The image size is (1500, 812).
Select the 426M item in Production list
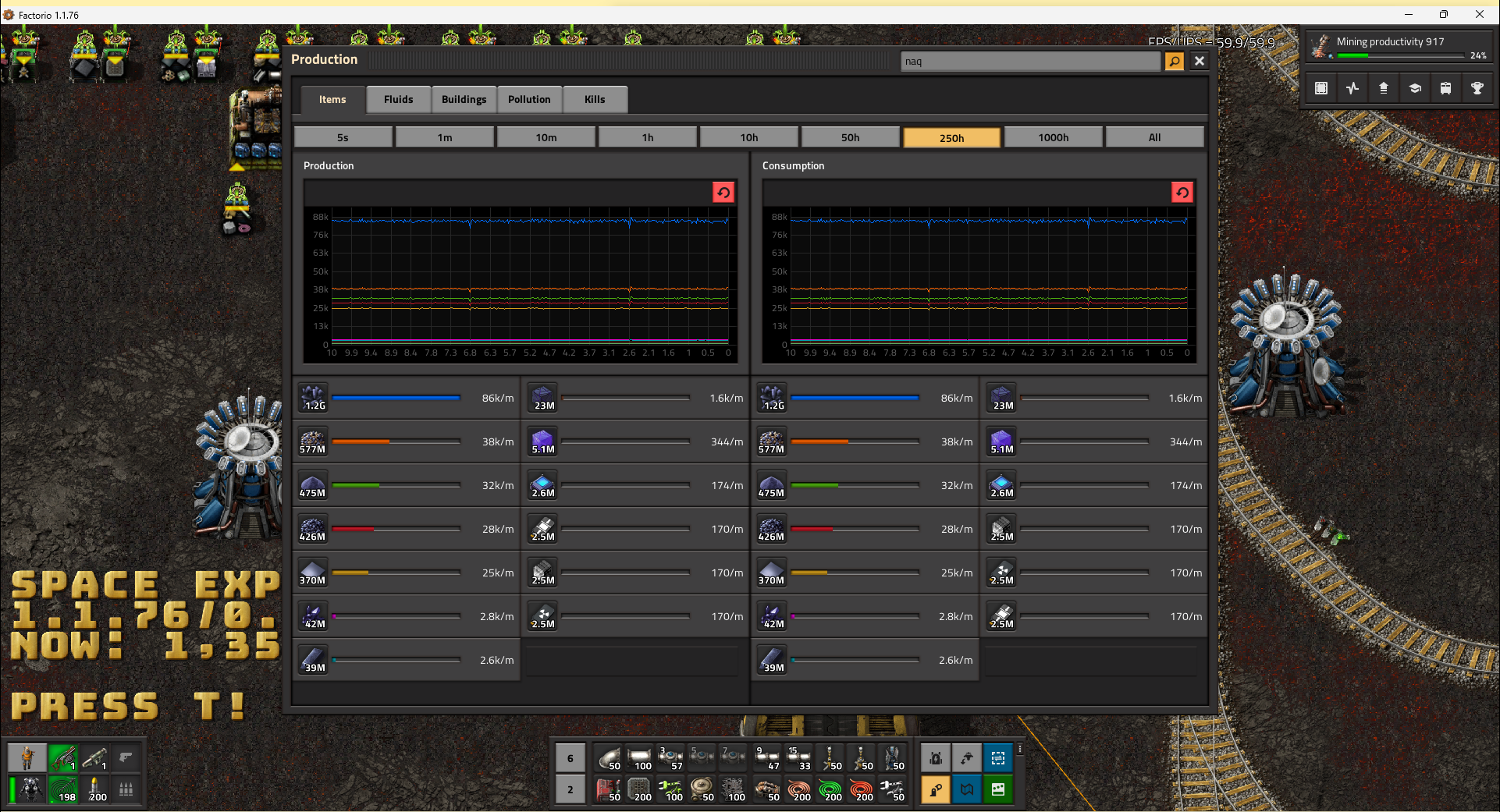coord(313,529)
